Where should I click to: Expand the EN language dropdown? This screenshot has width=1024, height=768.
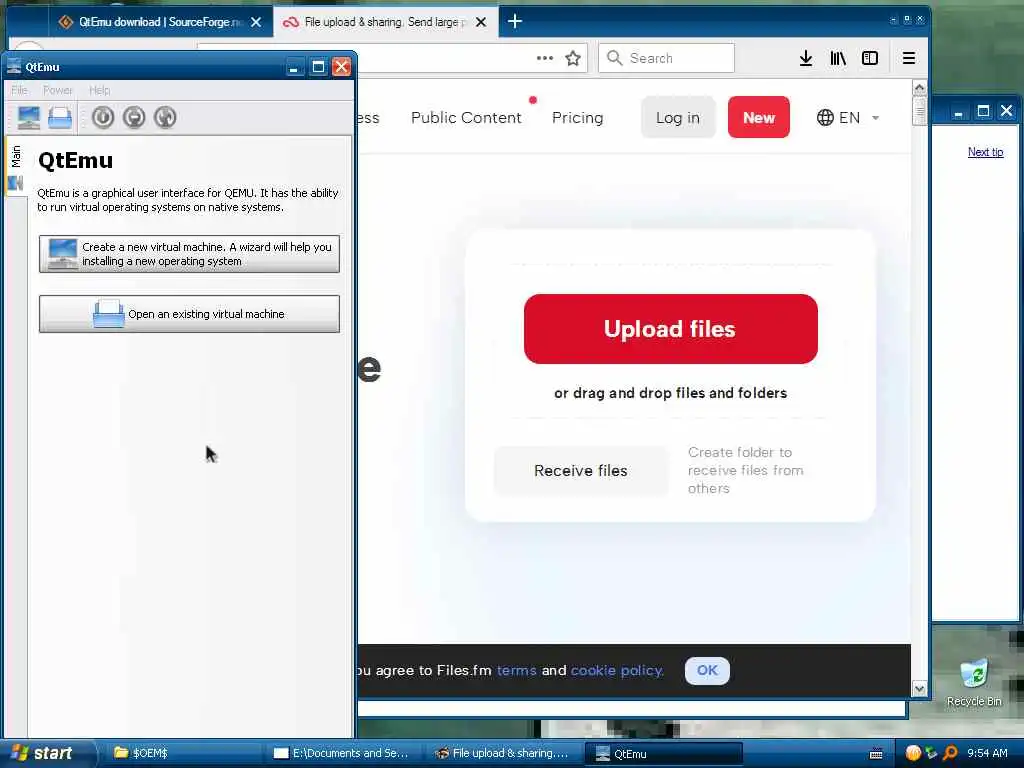tap(848, 118)
